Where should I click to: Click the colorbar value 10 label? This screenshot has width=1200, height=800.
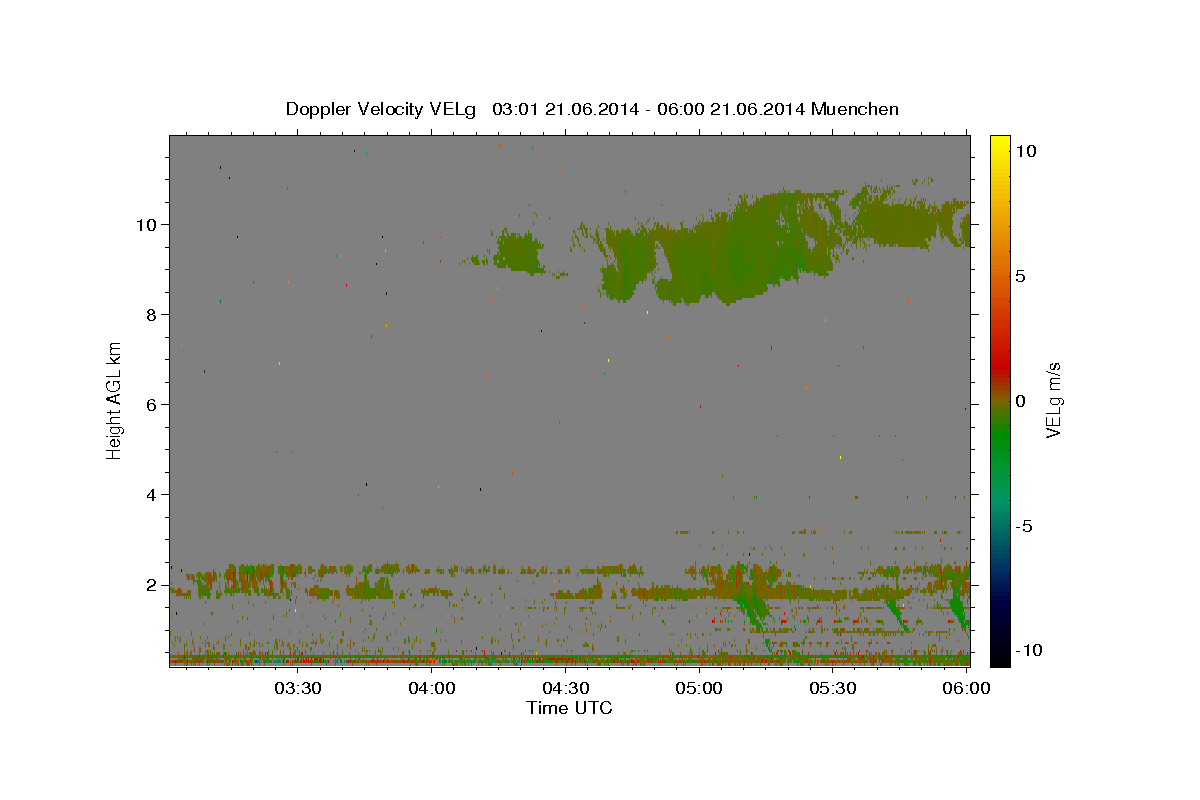[1025, 151]
